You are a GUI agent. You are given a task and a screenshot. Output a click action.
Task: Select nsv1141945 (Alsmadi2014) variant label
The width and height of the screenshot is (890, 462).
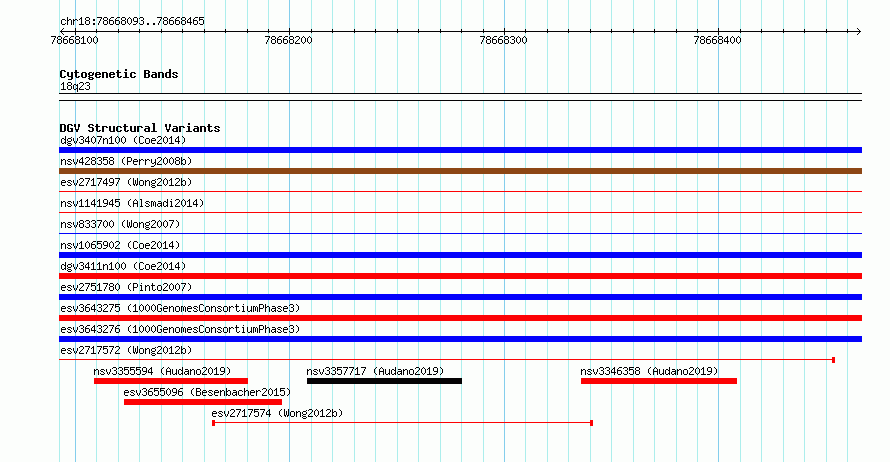[x=132, y=203]
